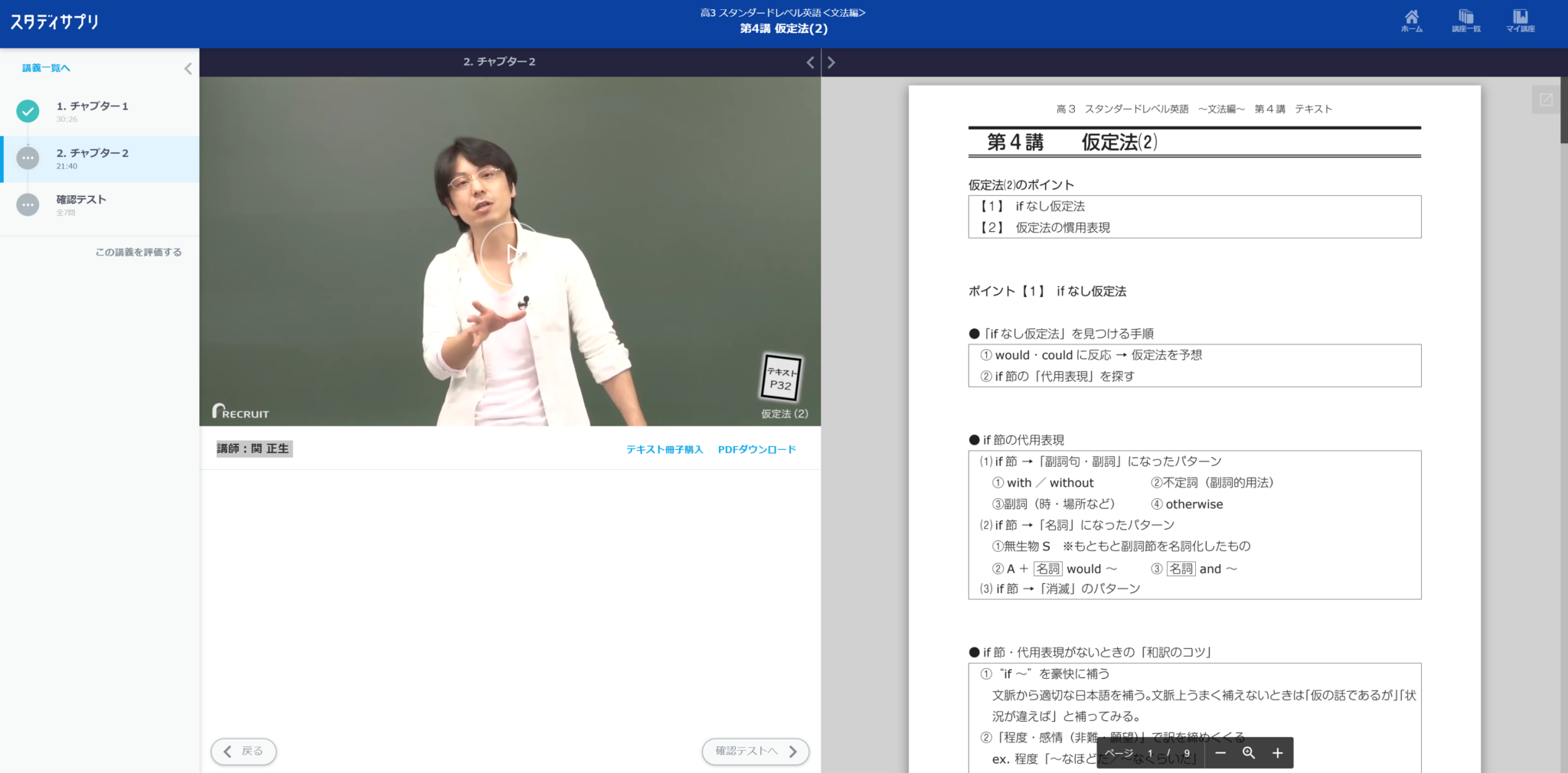1568x773 pixels.
Task: Click the スタディサプリ logo
Action: tap(54, 21)
